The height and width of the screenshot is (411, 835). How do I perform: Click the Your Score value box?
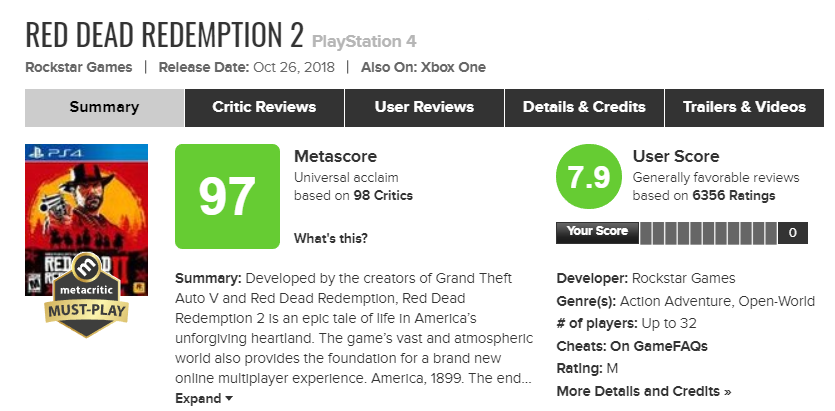coord(792,232)
